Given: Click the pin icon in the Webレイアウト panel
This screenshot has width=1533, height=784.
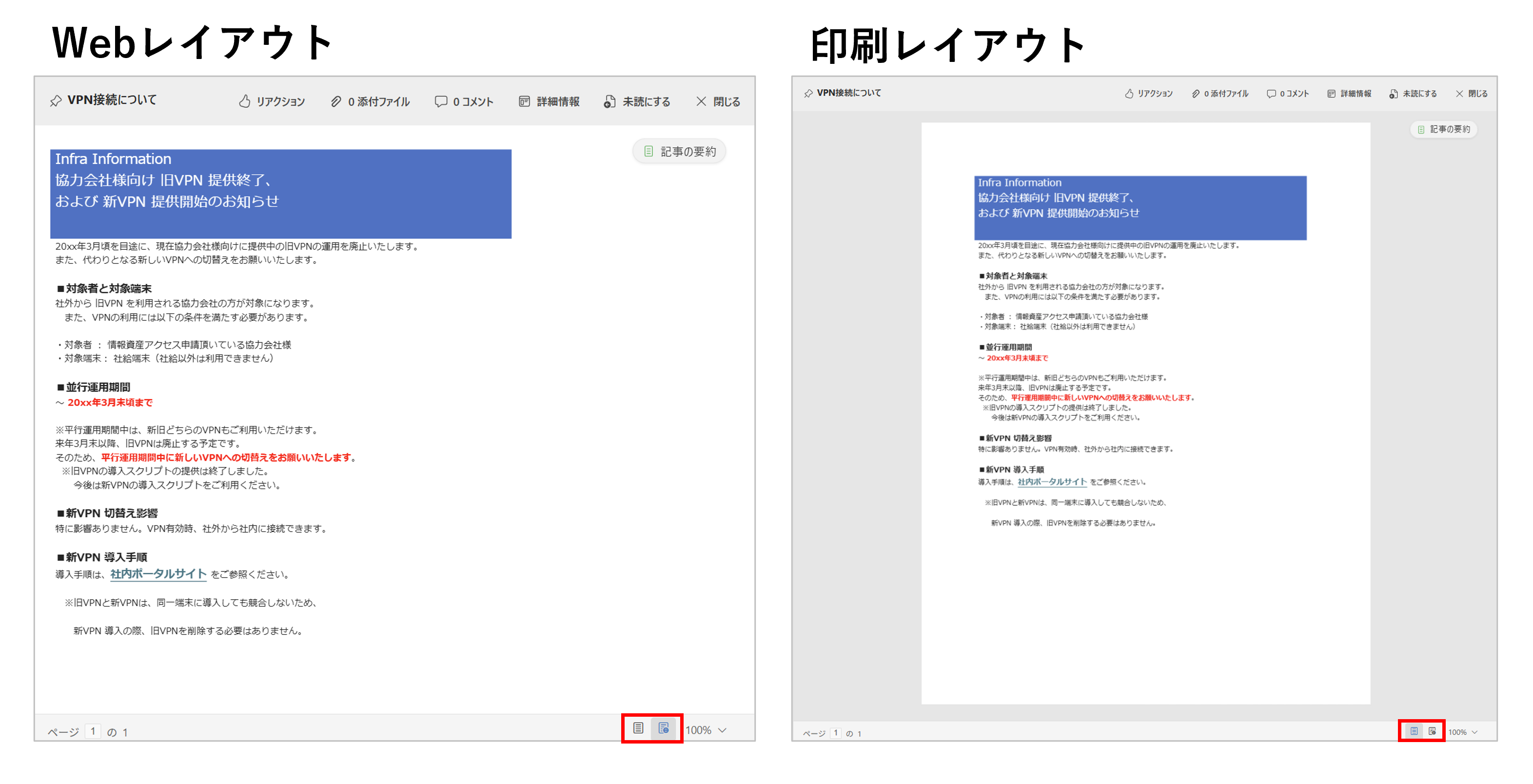Looking at the screenshot, I should [56, 100].
